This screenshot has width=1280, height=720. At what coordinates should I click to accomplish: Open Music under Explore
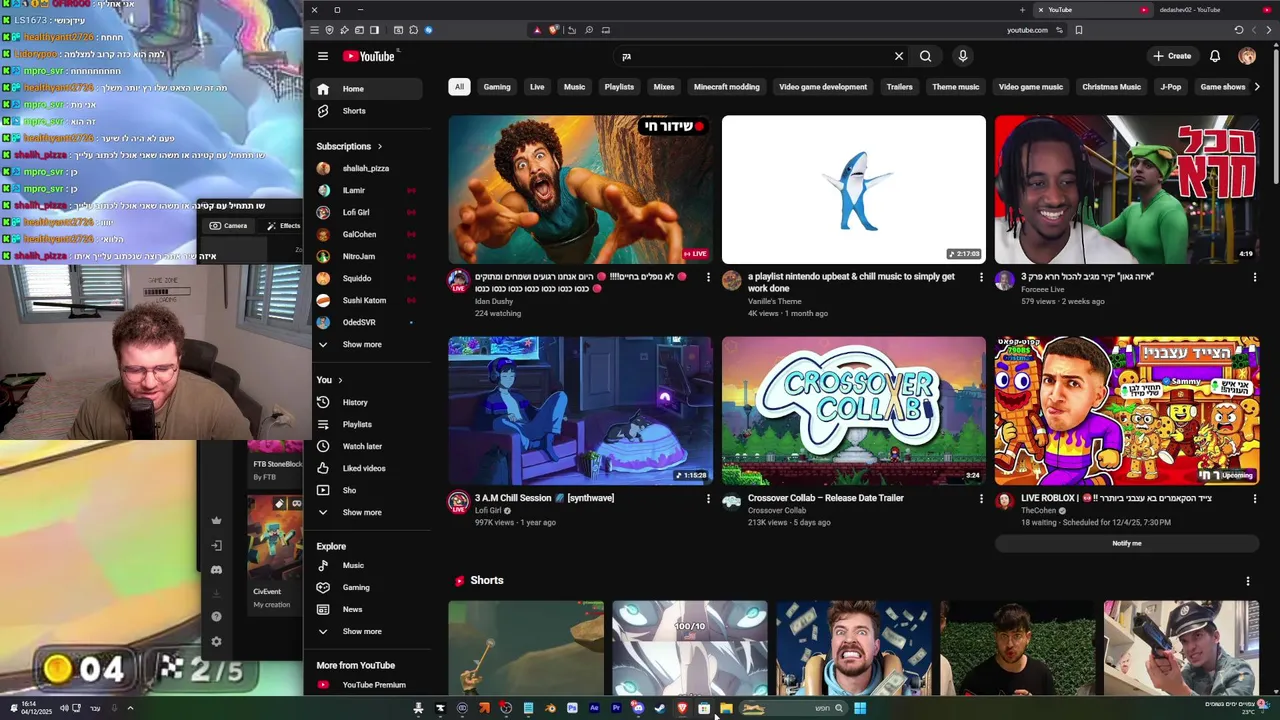(x=367, y=565)
